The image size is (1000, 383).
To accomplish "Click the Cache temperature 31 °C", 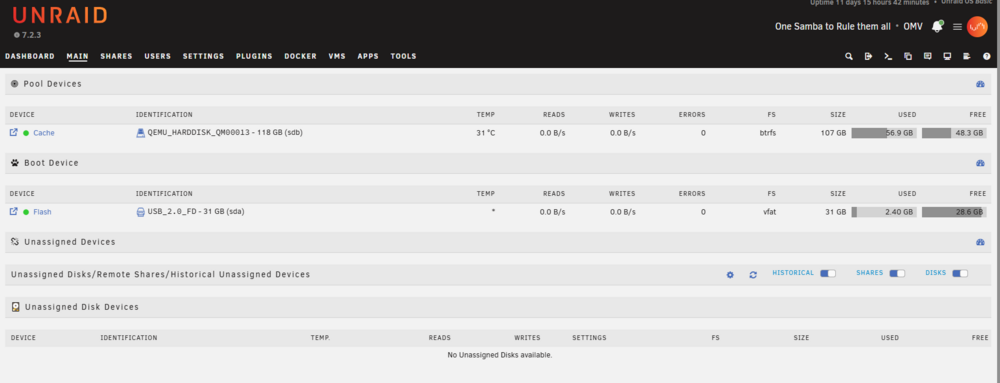I will (x=485, y=133).
